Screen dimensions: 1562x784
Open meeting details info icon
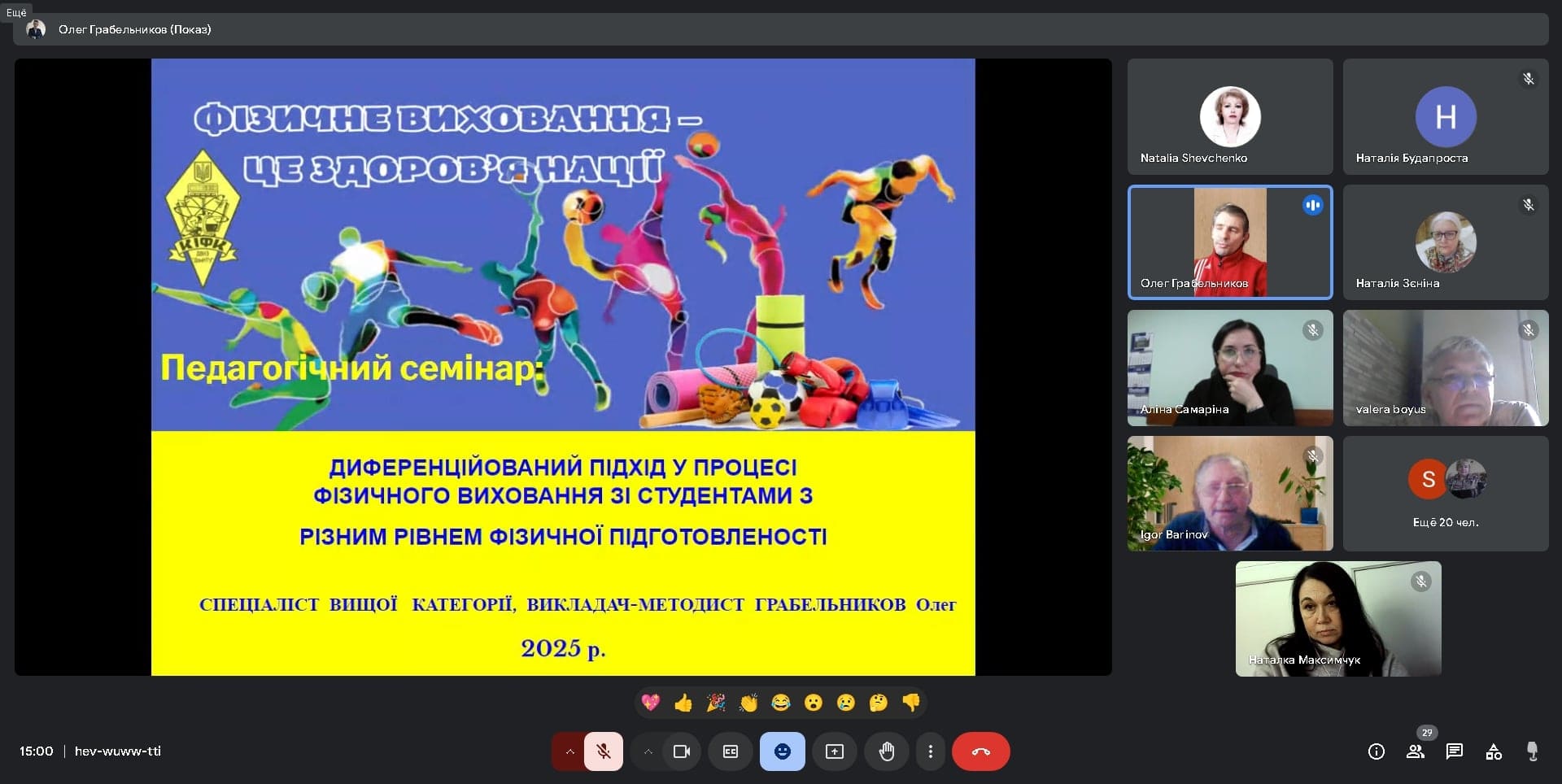tap(1377, 751)
